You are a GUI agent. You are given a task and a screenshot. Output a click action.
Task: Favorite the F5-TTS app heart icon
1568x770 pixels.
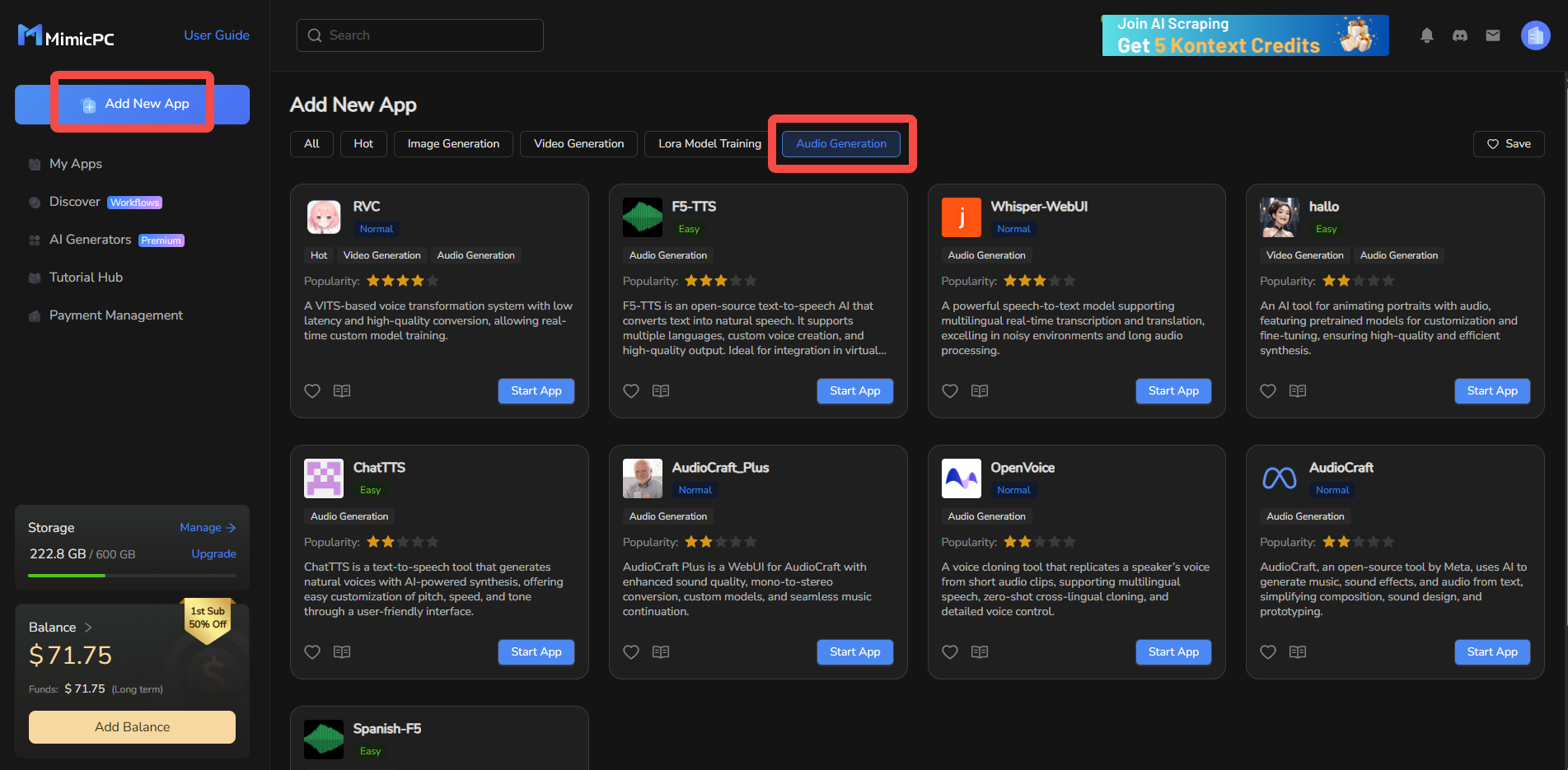tap(631, 391)
